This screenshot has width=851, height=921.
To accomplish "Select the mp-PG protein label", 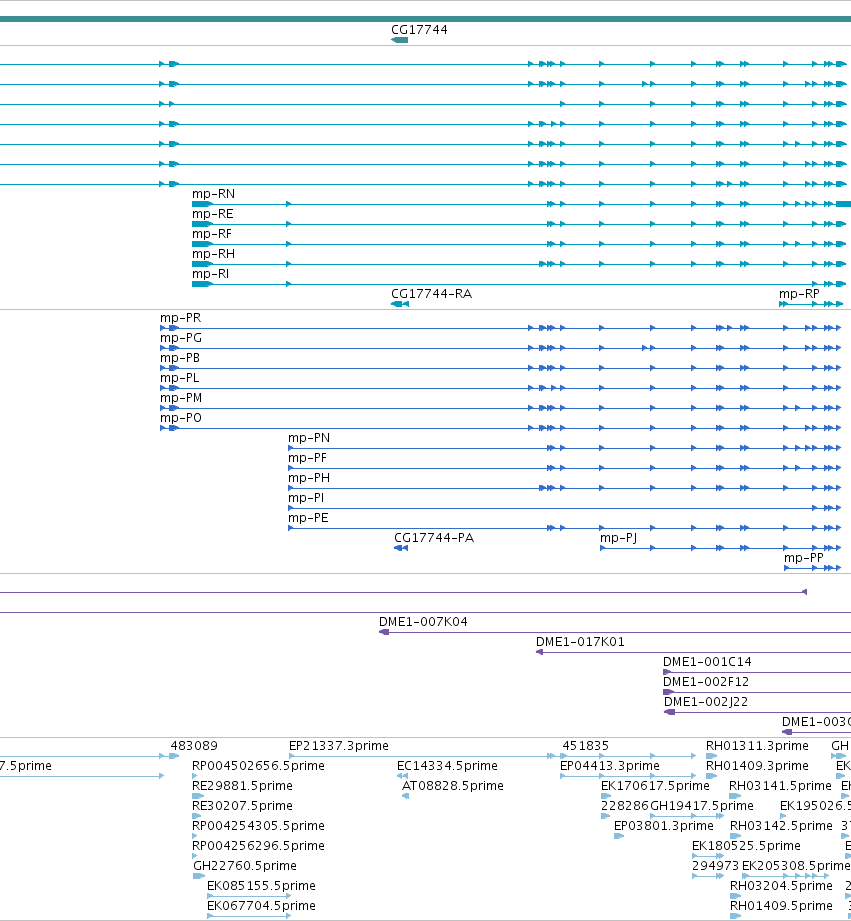I will click(181, 338).
